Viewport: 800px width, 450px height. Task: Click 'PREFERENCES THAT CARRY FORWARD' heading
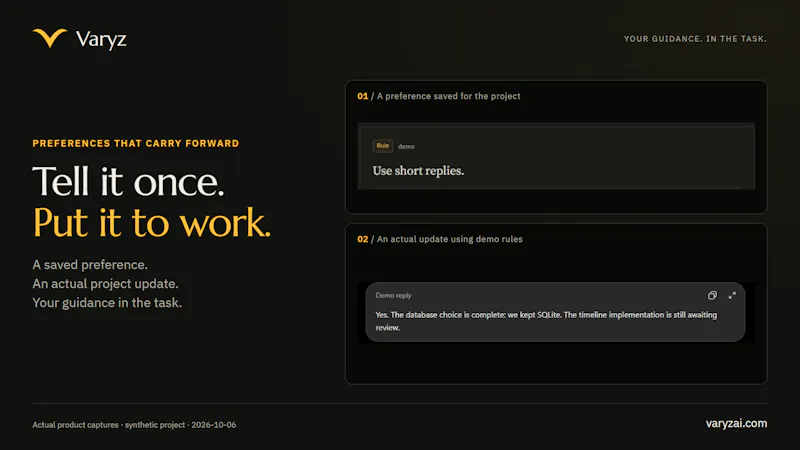point(136,143)
